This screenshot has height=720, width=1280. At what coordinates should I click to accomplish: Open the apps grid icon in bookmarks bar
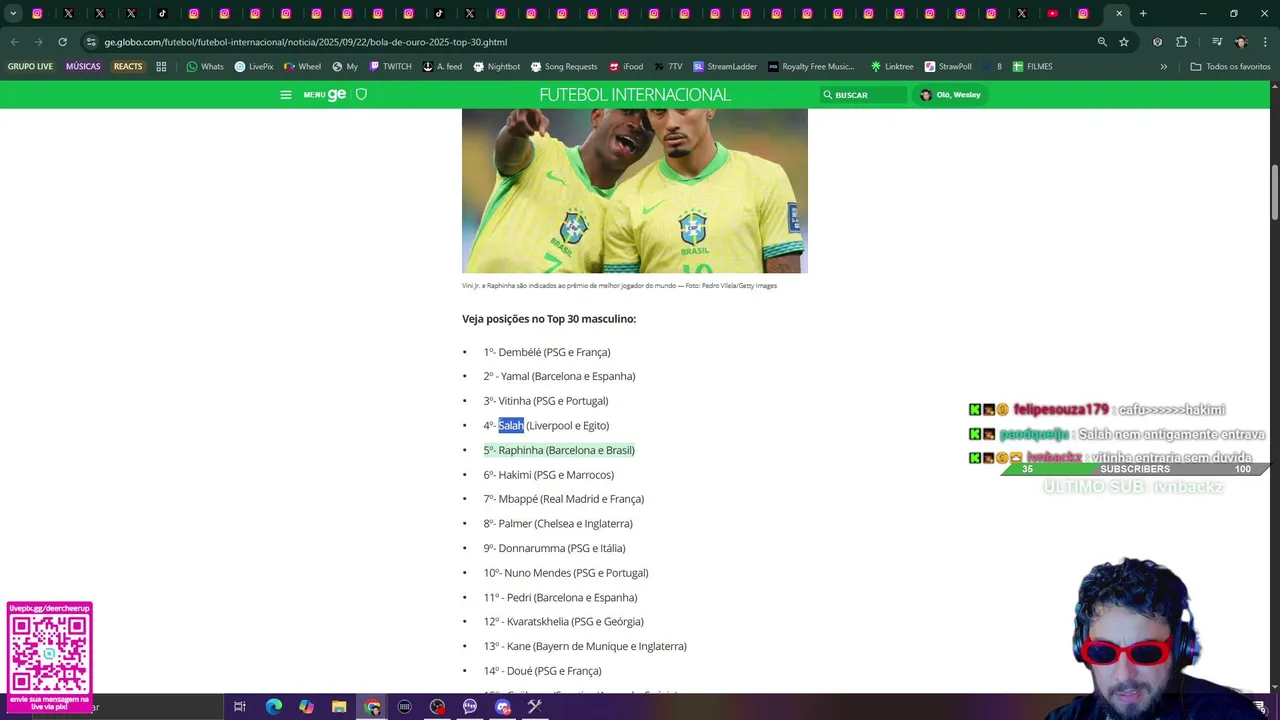tap(161, 67)
